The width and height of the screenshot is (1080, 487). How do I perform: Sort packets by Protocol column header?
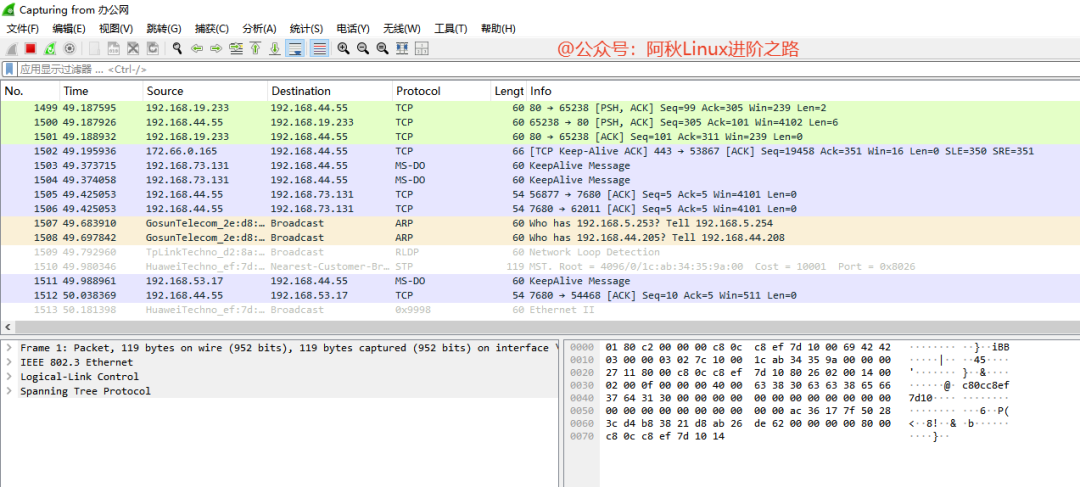418,91
